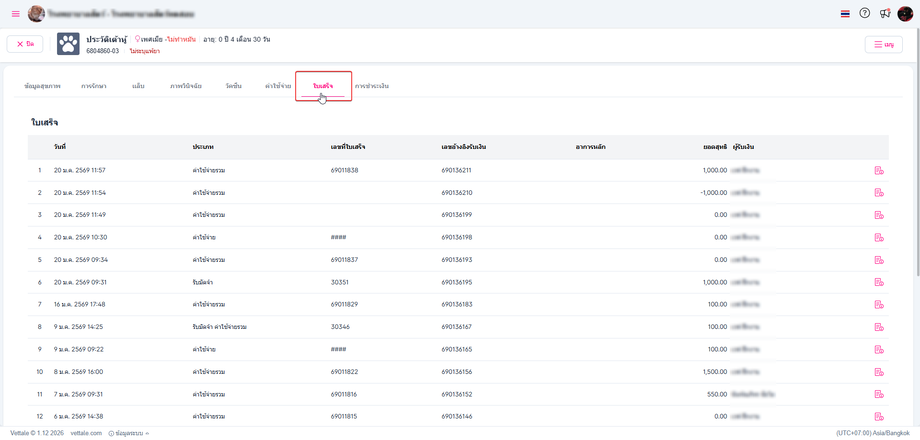Image resolution: width=920 pixels, height=440 pixels.
Task: Click the 550.00 amount cell
Action: [718, 394]
